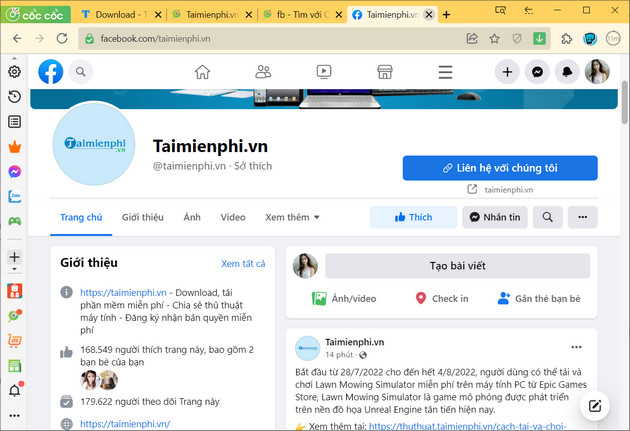630x431 pixels.
Task: Select the Ảnh tab
Action: [192, 217]
